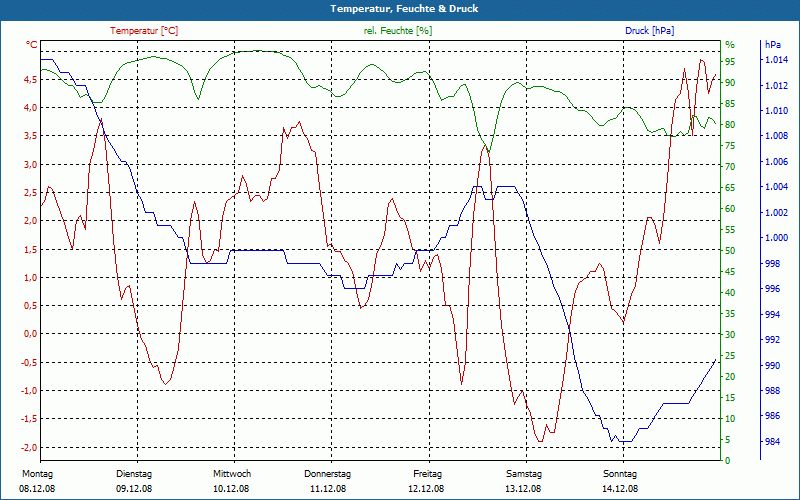Click the "Freitag" day label
The image size is (800, 500).
pyautogui.click(x=428, y=474)
